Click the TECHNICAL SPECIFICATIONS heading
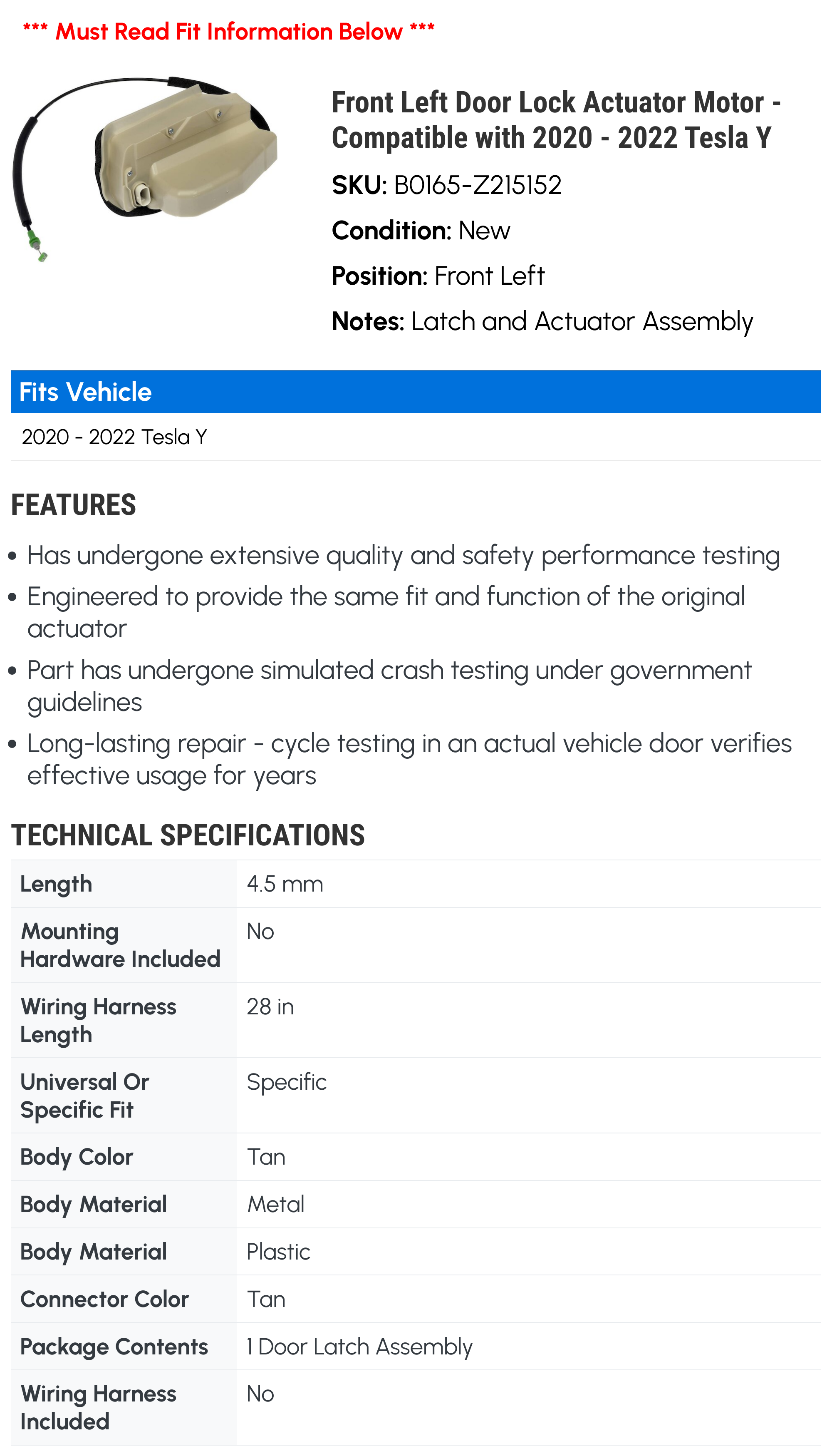832x1456 pixels. 188,835
